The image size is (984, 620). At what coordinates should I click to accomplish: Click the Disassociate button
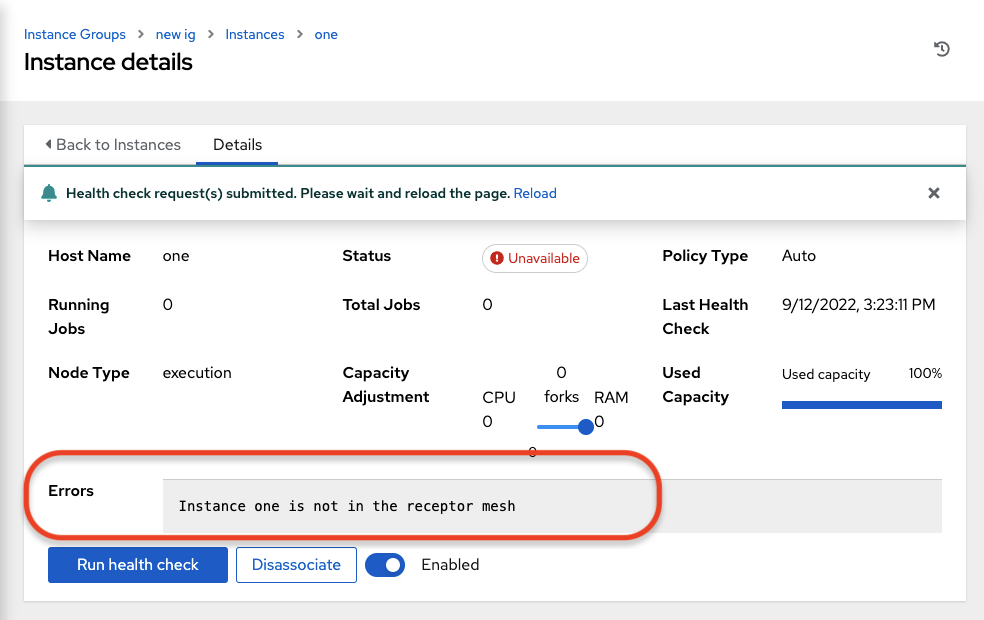pos(296,565)
